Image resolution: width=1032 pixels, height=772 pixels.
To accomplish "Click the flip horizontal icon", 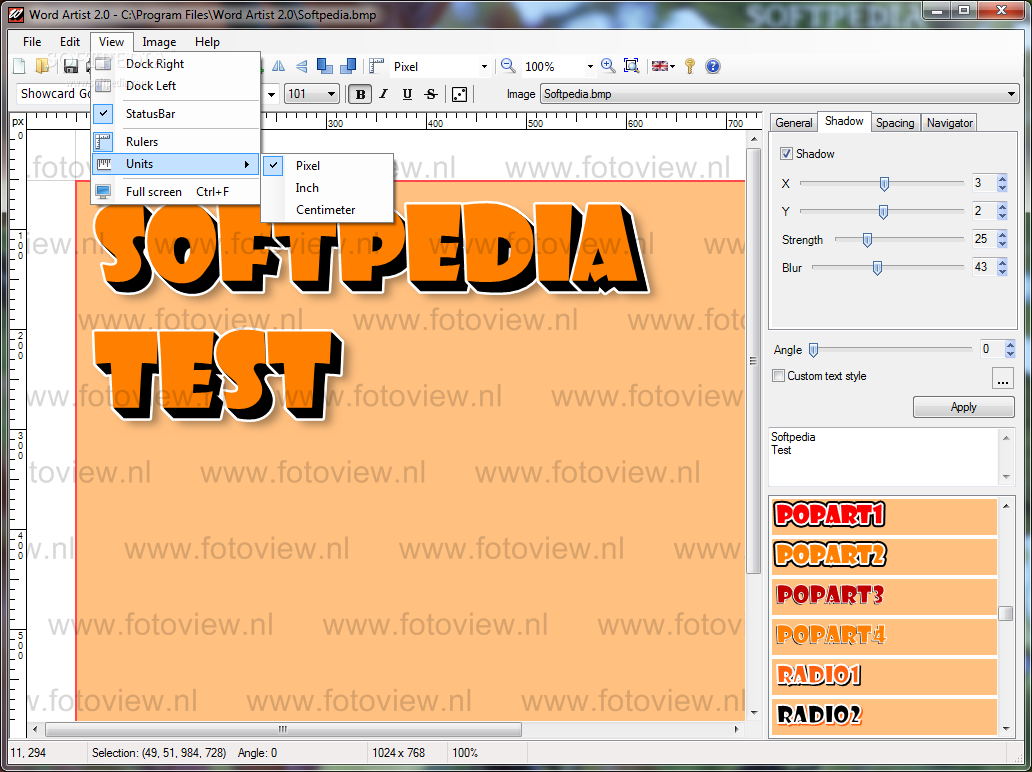I will click(x=279, y=66).
